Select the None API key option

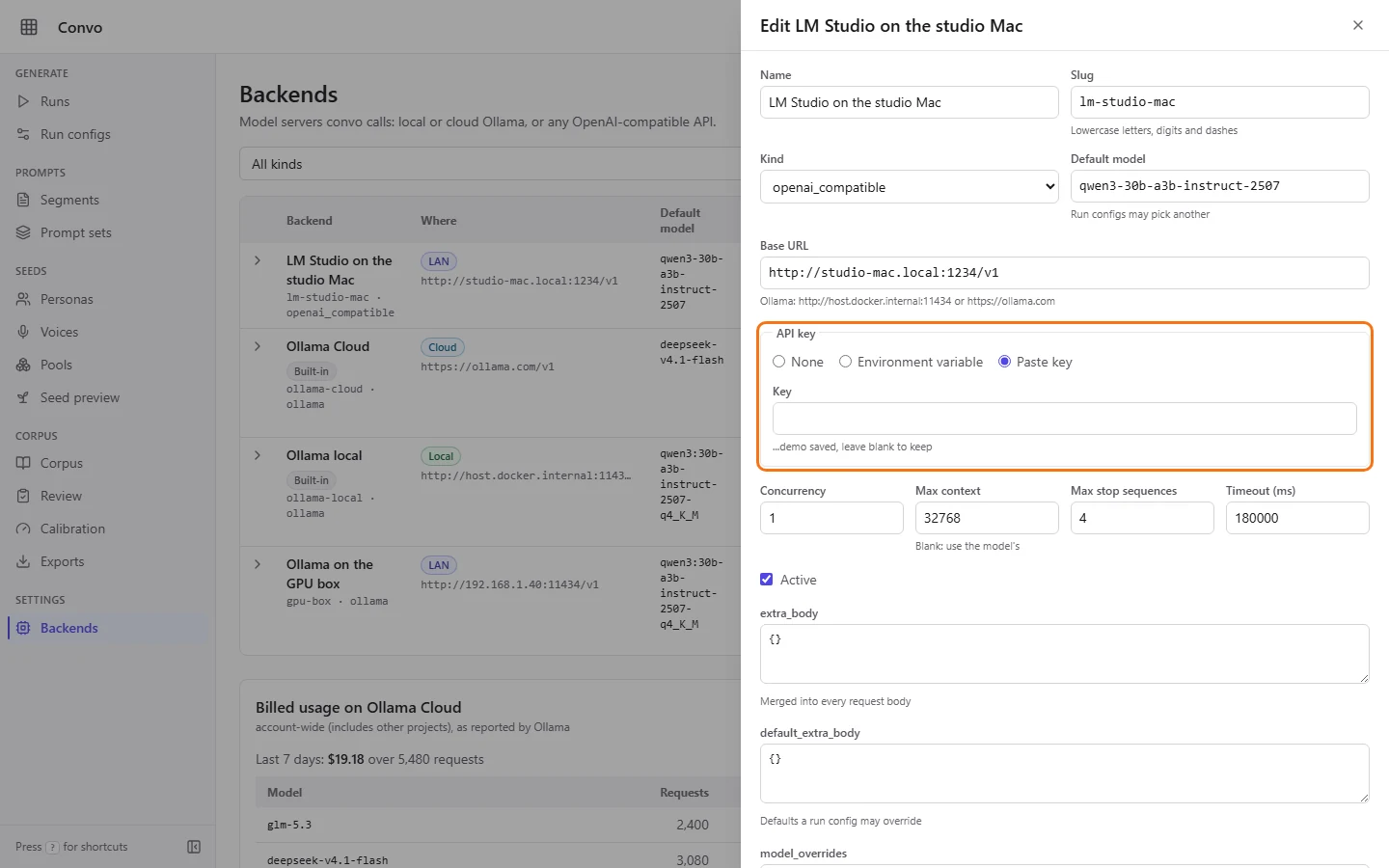779,362
